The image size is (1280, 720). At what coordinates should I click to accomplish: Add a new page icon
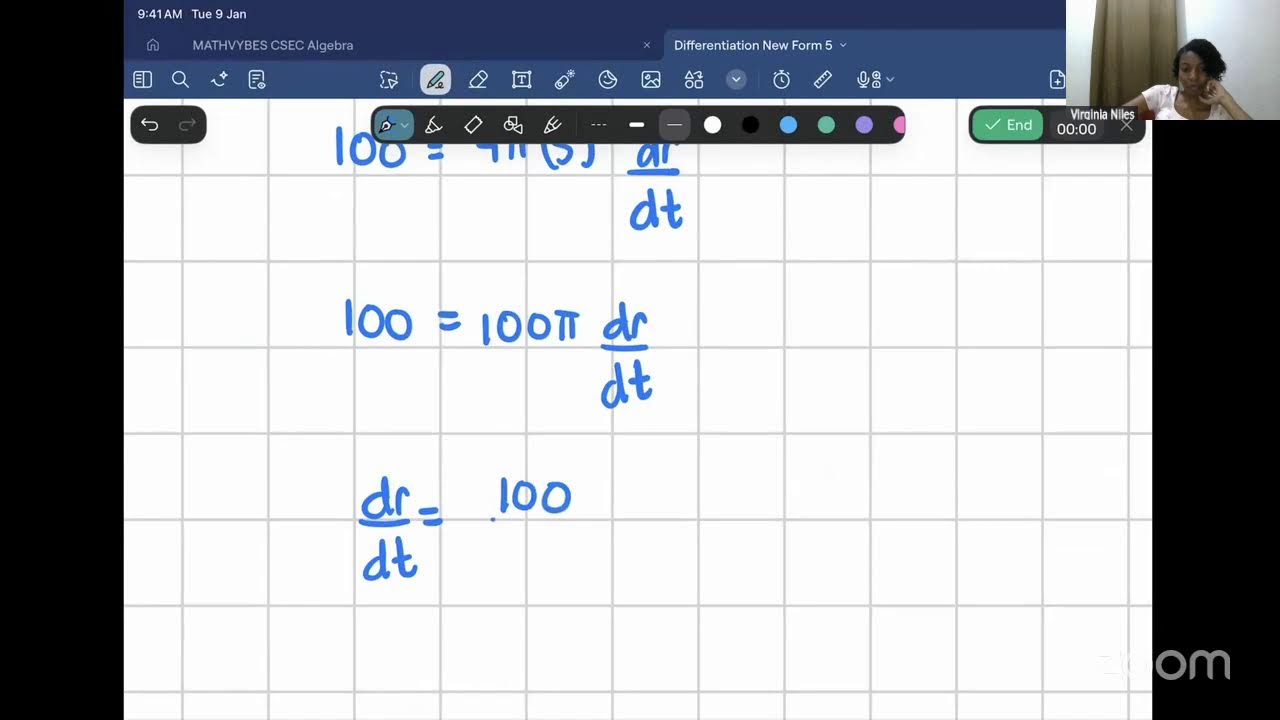click(x=1057, y=80)
